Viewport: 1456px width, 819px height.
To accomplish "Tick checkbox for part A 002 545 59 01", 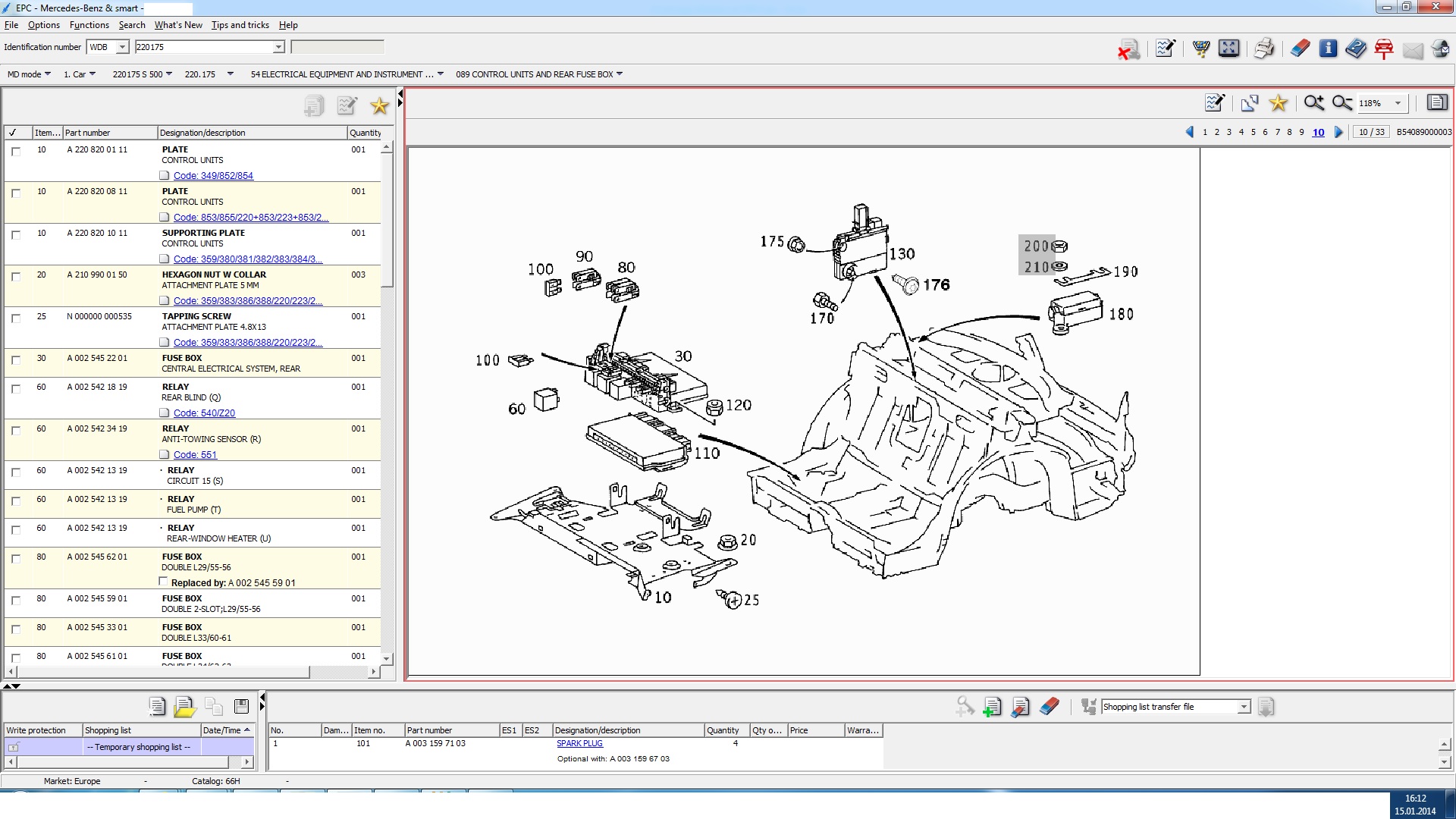I will (16, 600).
